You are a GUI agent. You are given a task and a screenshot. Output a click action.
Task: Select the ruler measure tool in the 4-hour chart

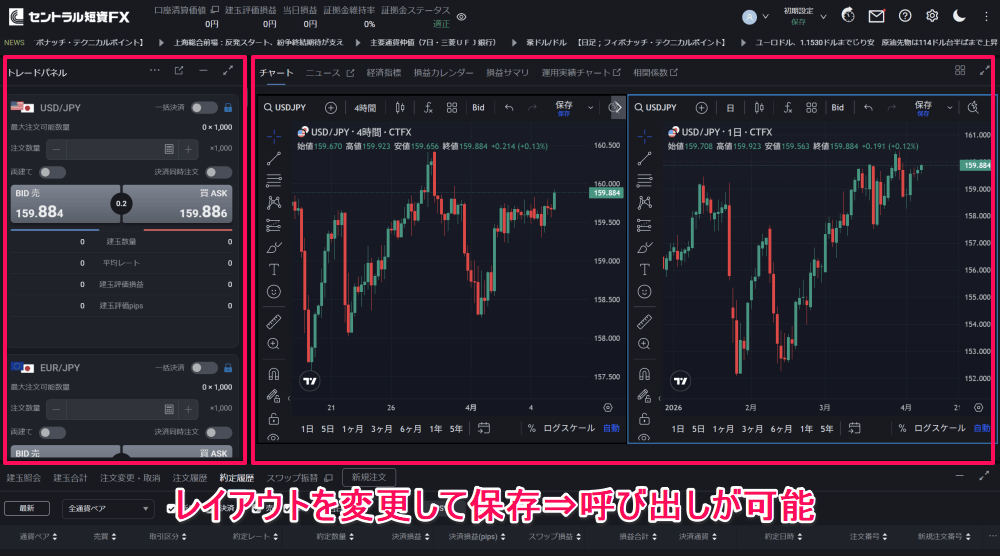coord(274,321)
